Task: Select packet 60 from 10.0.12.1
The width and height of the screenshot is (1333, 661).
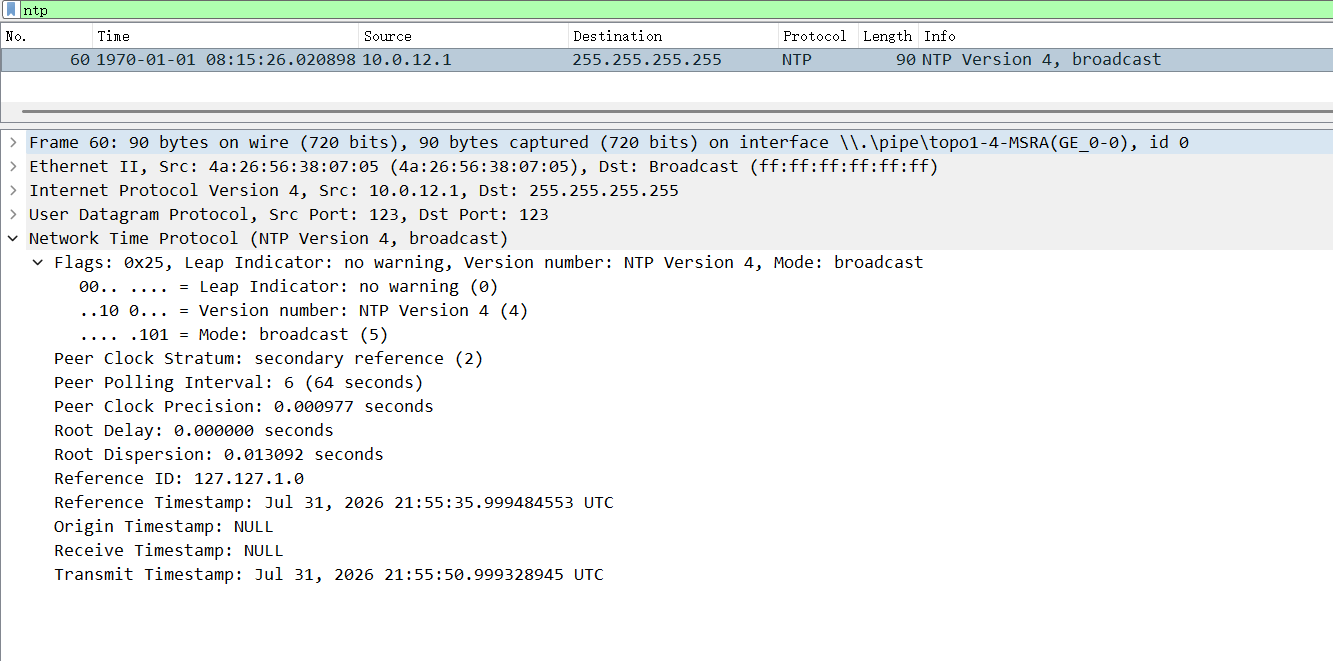Action: pos(666,60)
